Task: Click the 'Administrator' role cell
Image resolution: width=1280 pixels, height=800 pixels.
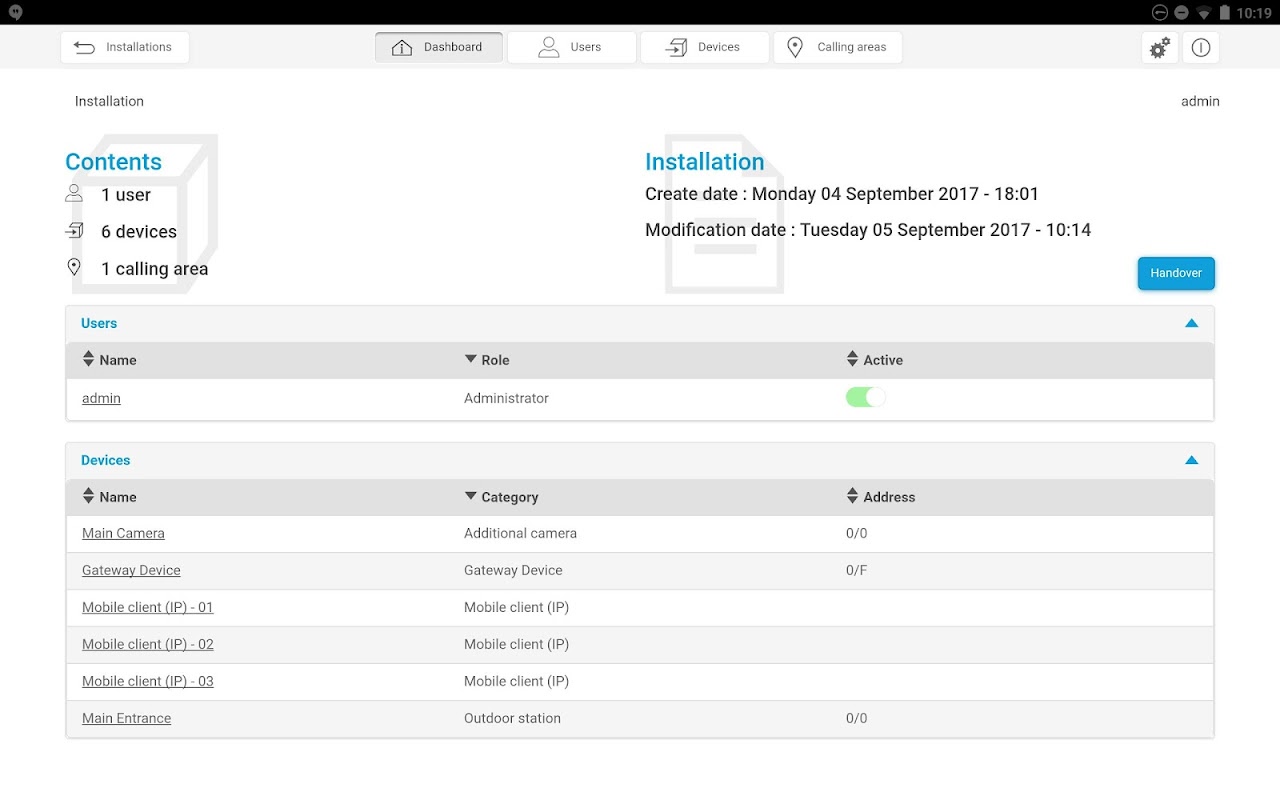Action: pyautogui.click(x=506, y=398)
